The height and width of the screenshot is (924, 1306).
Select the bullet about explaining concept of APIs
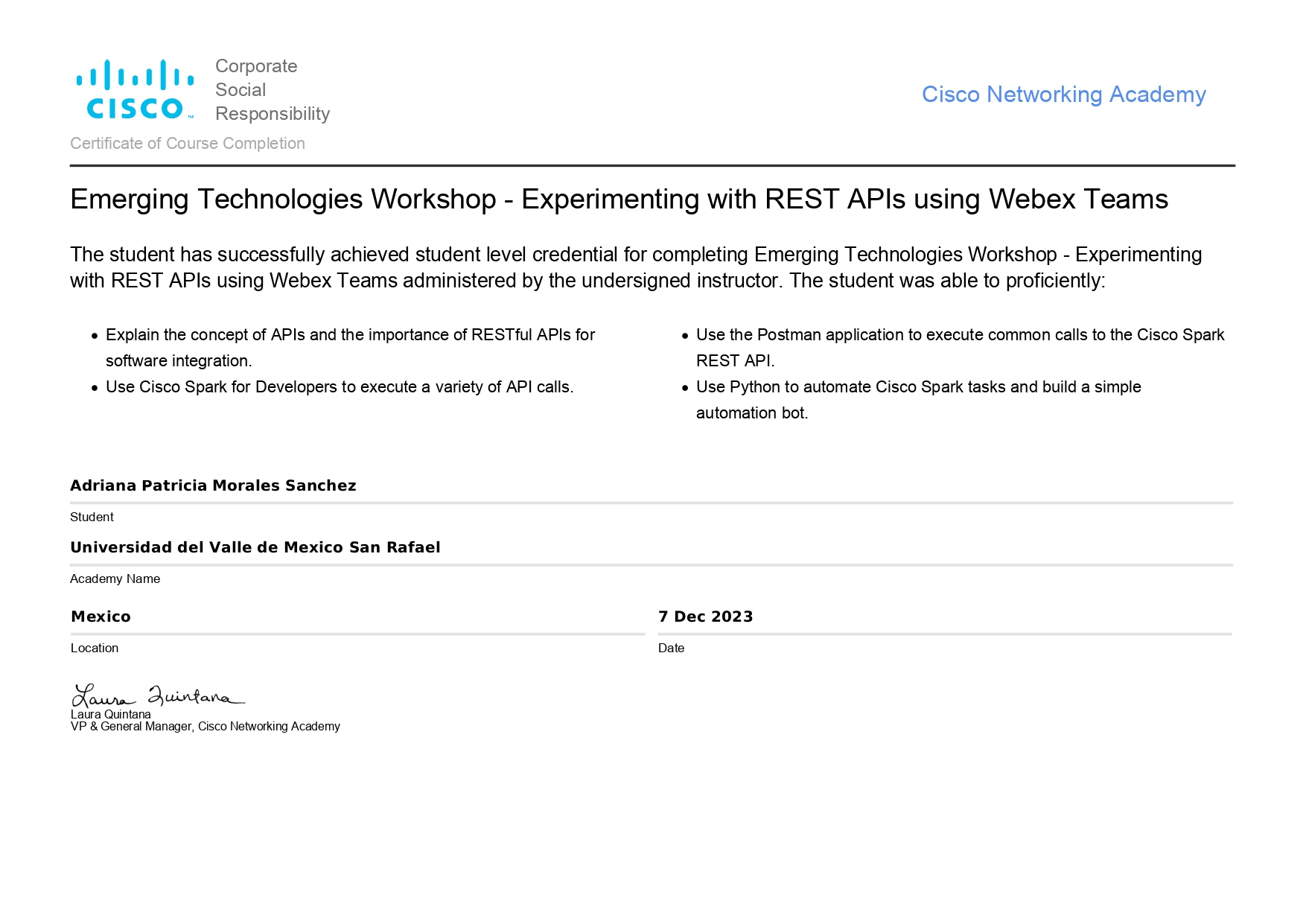(350, 348)
